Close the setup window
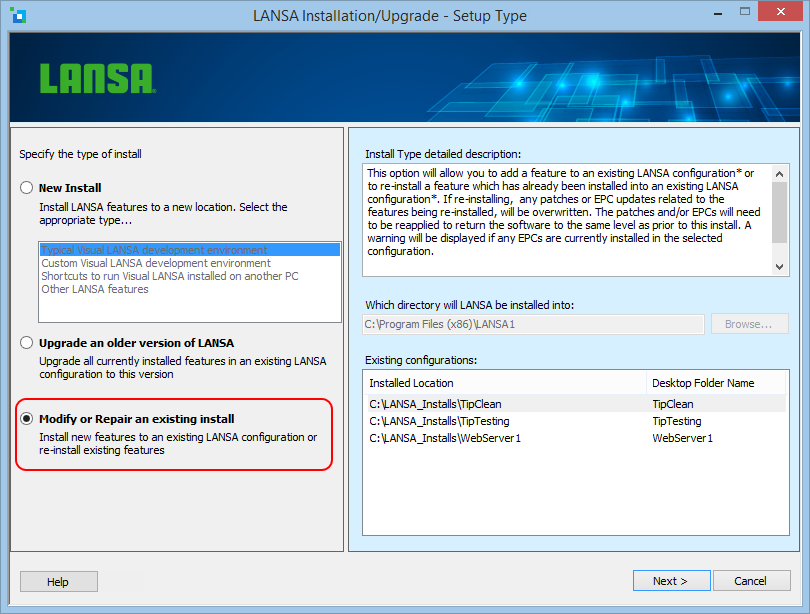810x614 pixels. [781, 11]
